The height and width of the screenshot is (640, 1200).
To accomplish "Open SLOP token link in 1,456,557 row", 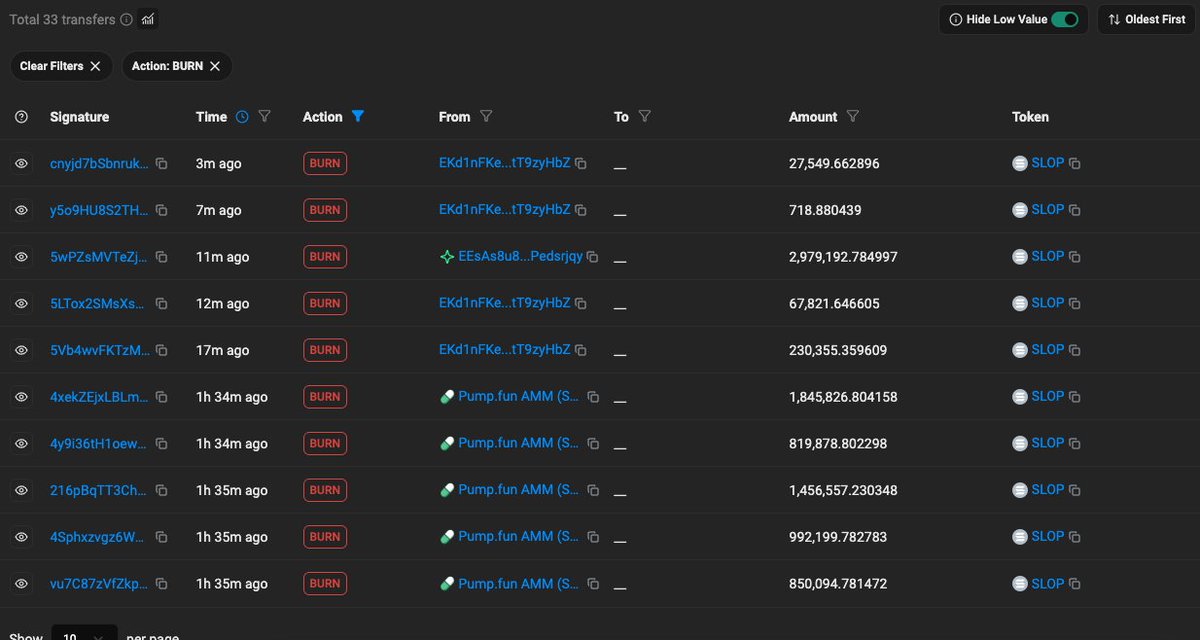I will click(x=1048, y=489).
